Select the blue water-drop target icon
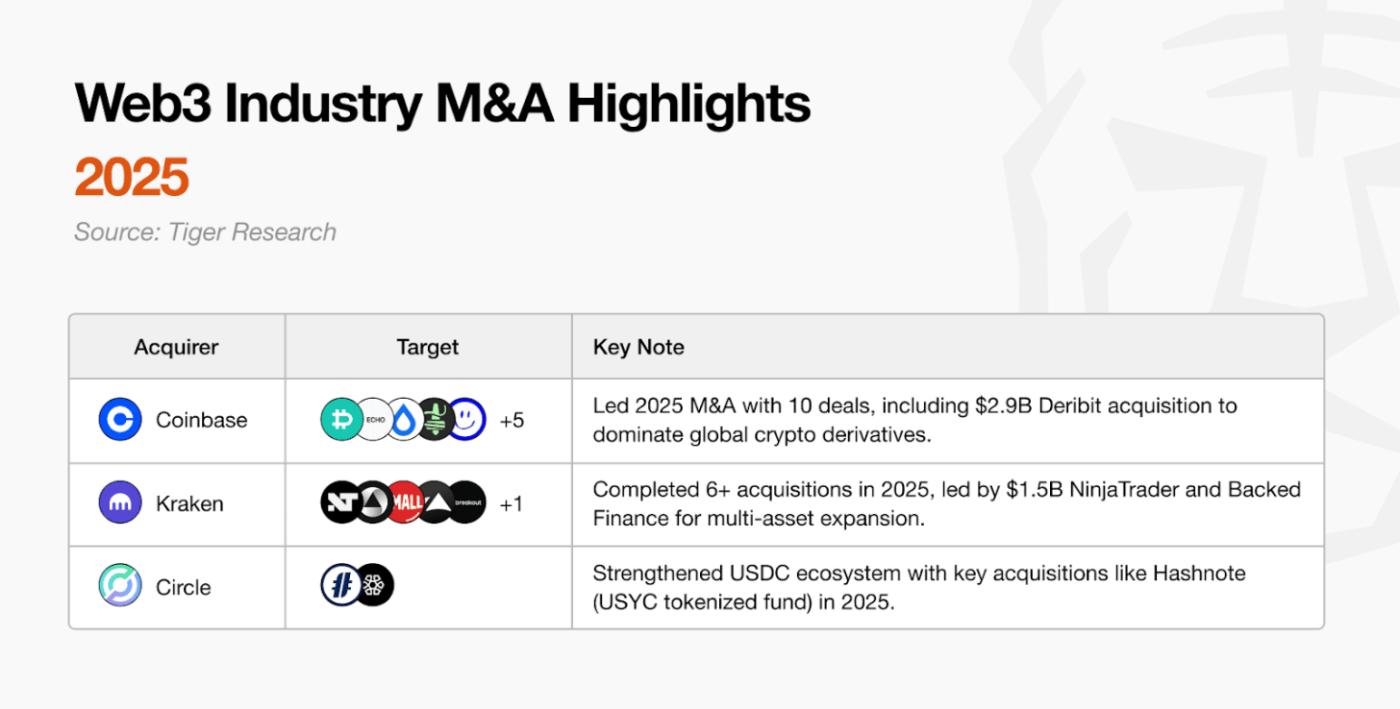The image size is (1400, 709). click(x=404, y=420)
